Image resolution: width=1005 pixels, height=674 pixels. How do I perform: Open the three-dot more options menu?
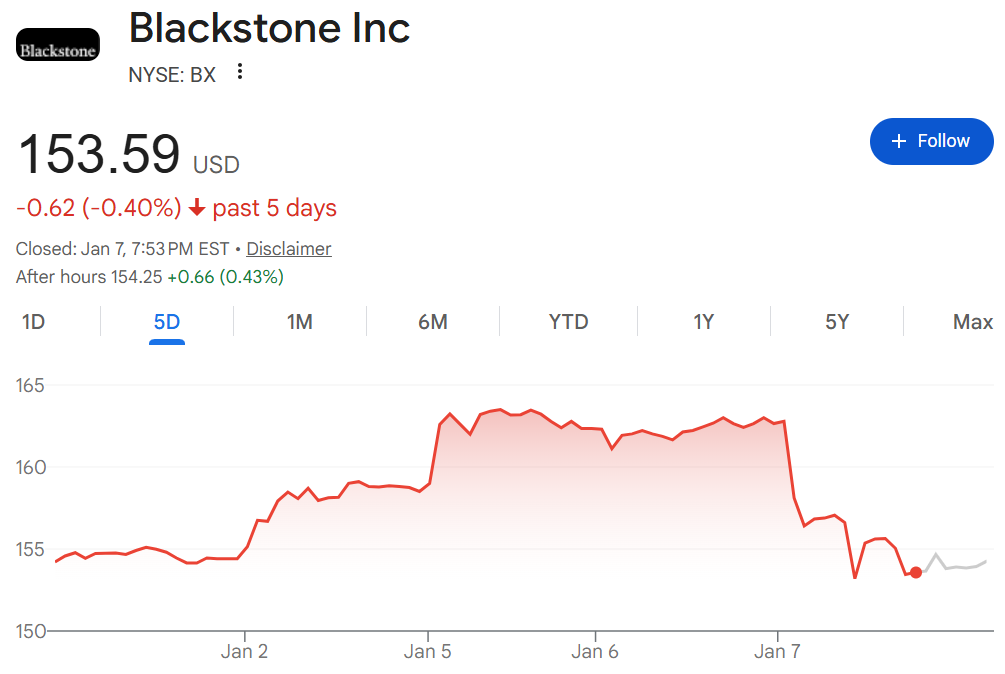pyautogui.click(x=239, y=72)
